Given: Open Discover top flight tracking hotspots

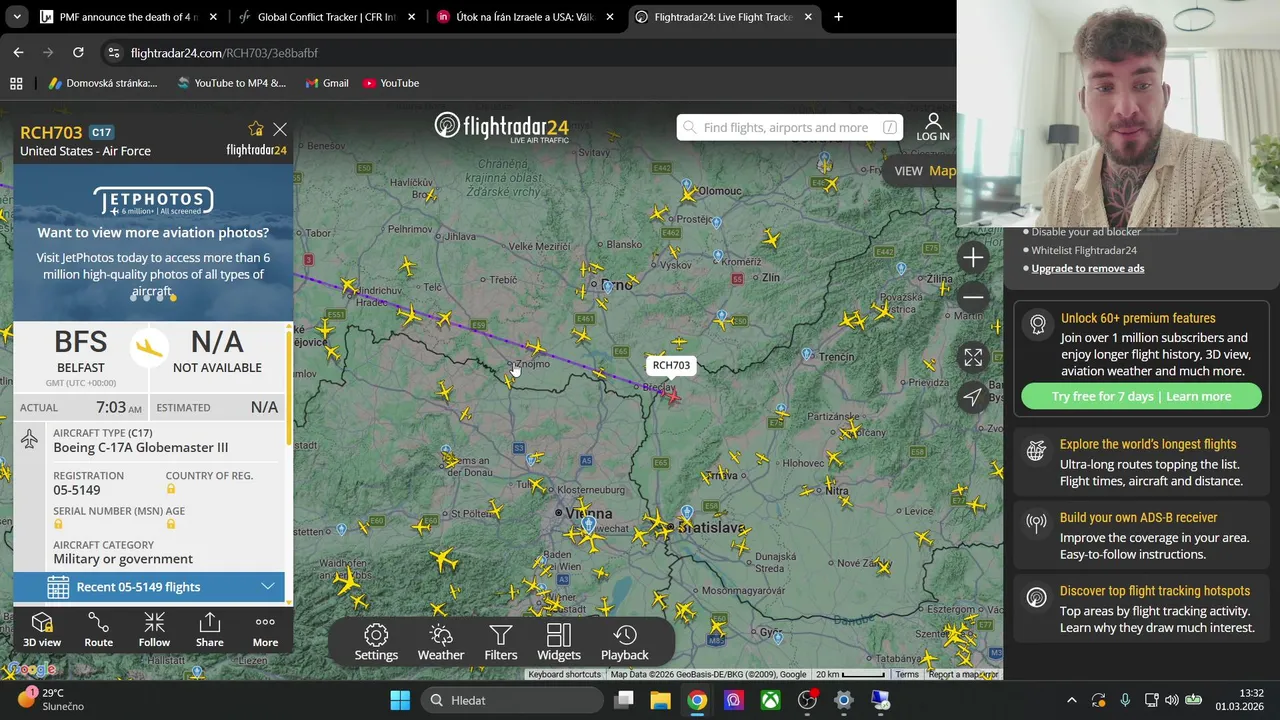Looking at the screenshot, I should [x=1141, y=609].
